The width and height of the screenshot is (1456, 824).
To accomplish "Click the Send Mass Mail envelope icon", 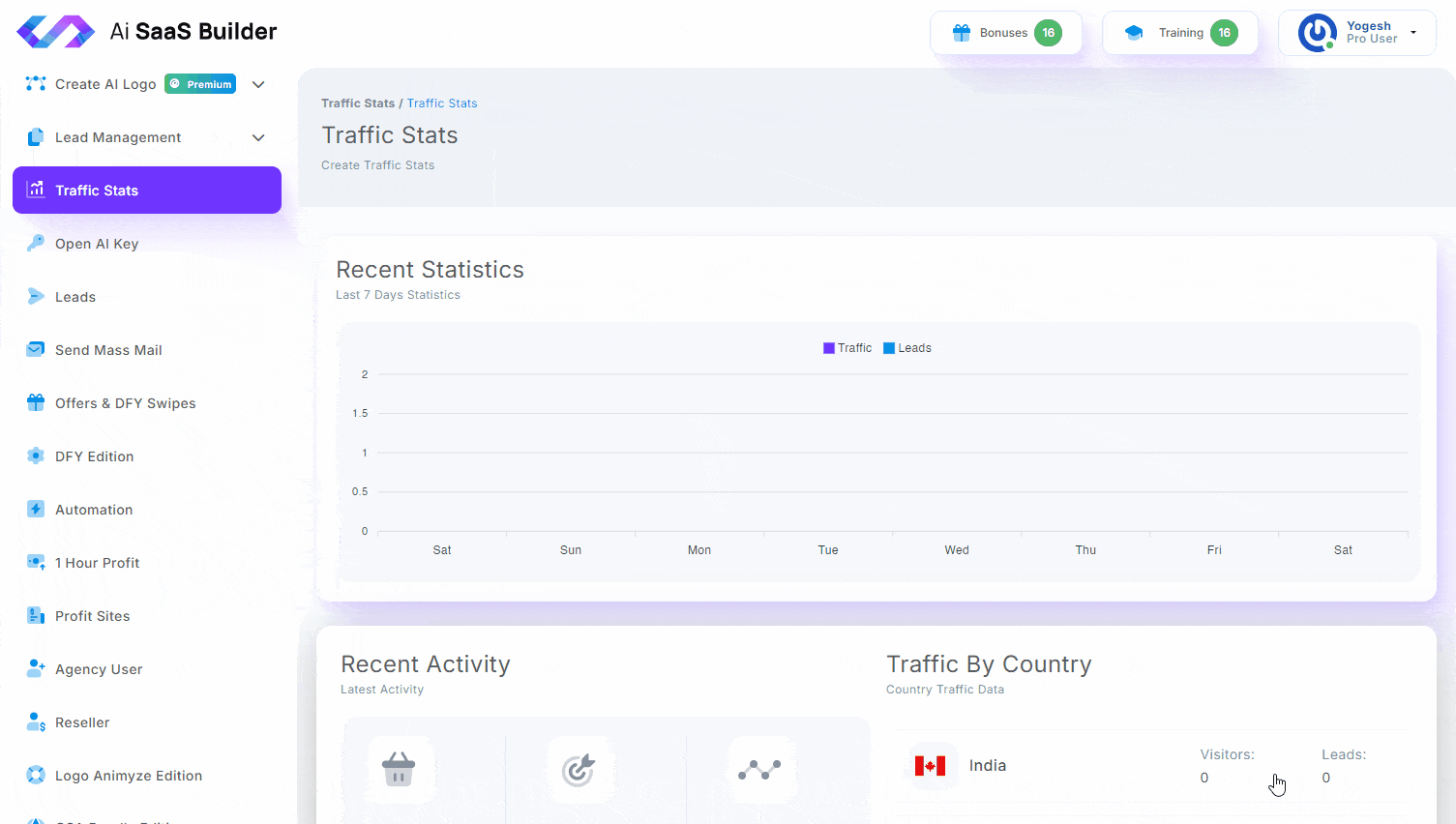I will [36, 349].
